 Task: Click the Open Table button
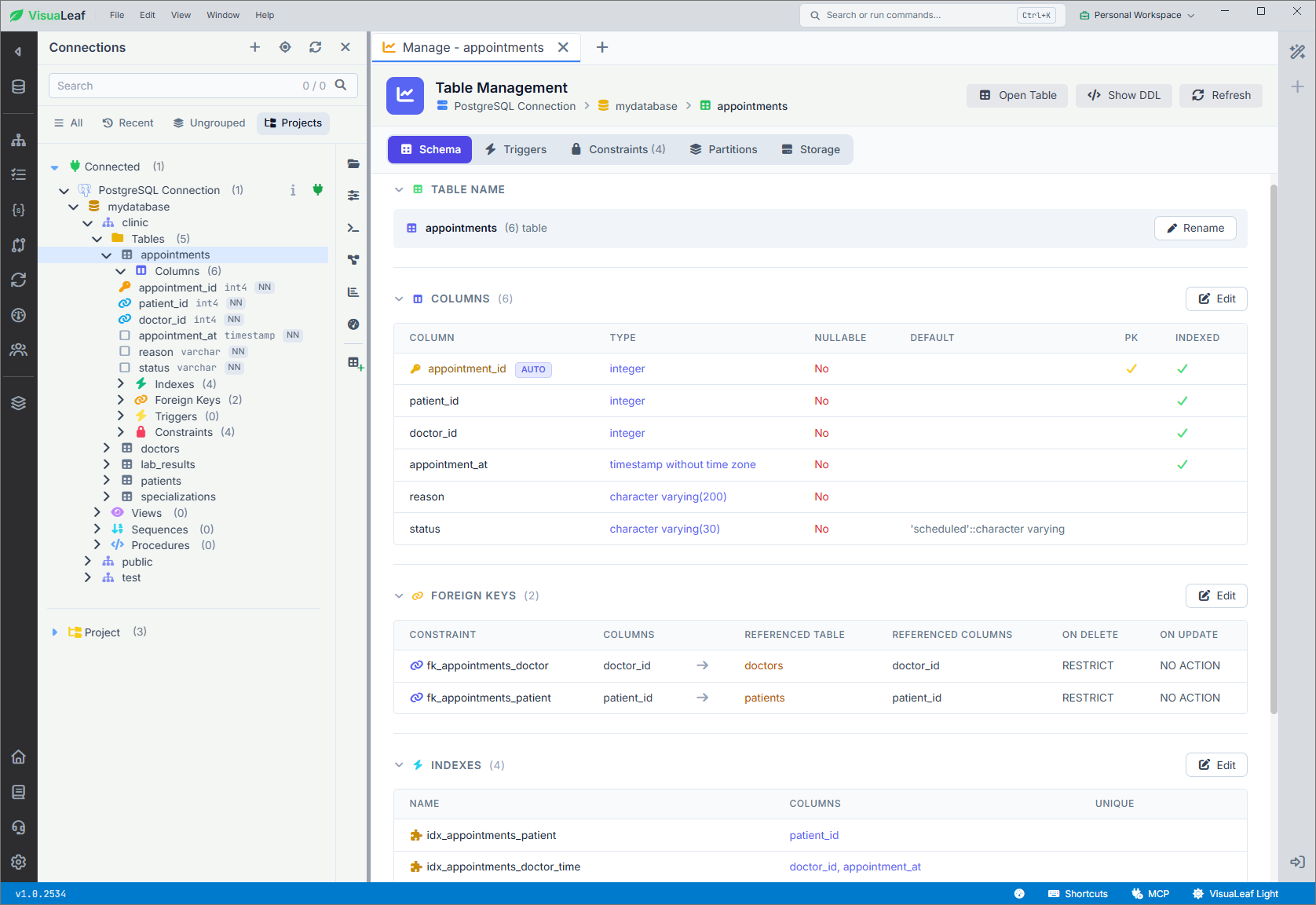1018,95
